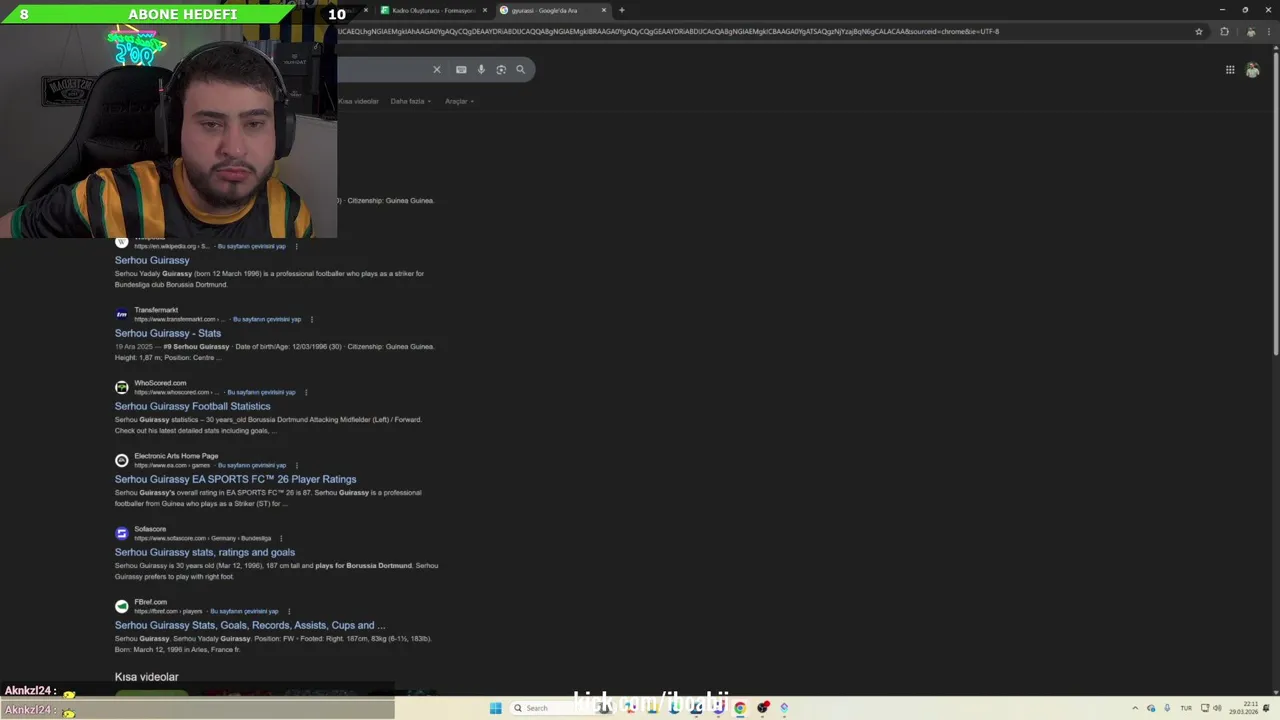Screen dimensions: 1280x720
Task: Click the Kısa videolar section heading
Action: click(147, 677)
